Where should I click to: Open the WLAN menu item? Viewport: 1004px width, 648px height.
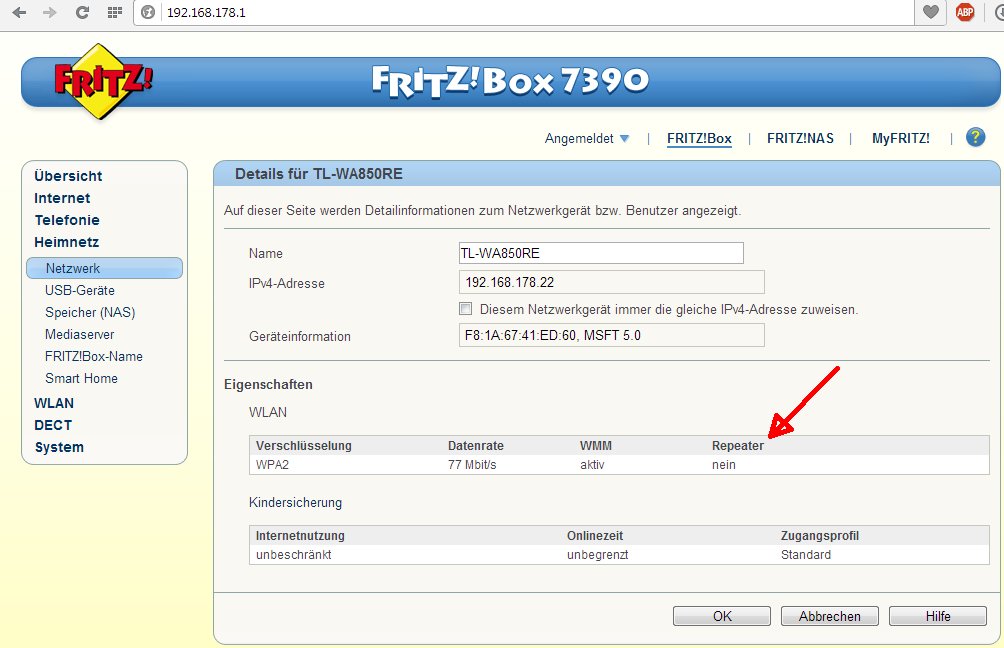(x=54, y=403)
